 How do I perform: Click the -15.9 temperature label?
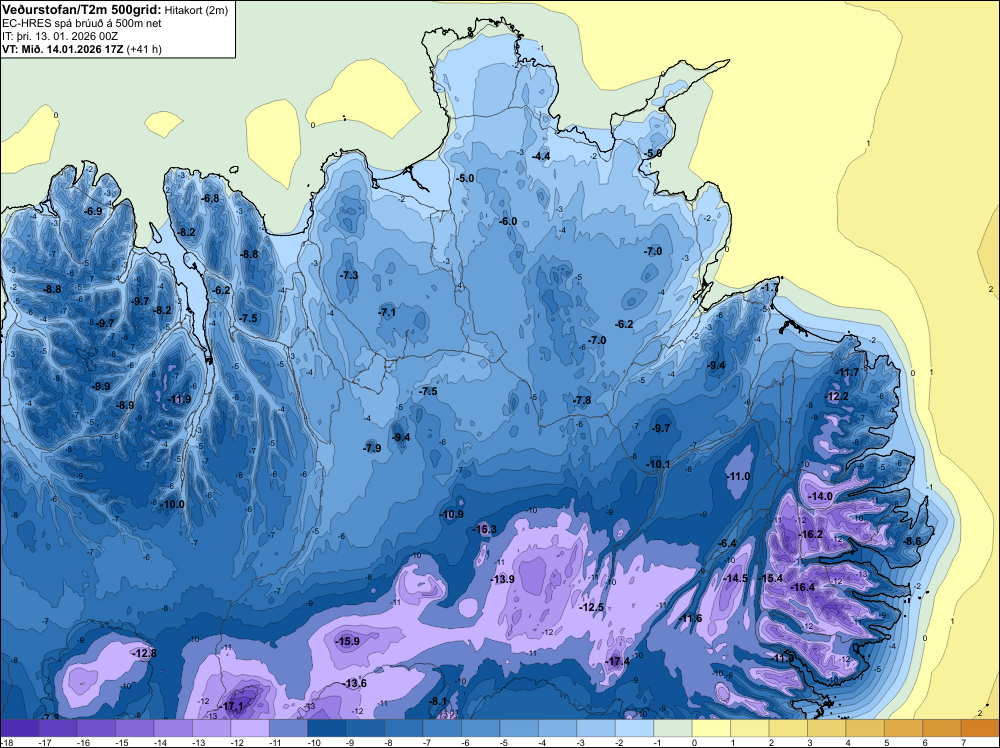(348, 642)
